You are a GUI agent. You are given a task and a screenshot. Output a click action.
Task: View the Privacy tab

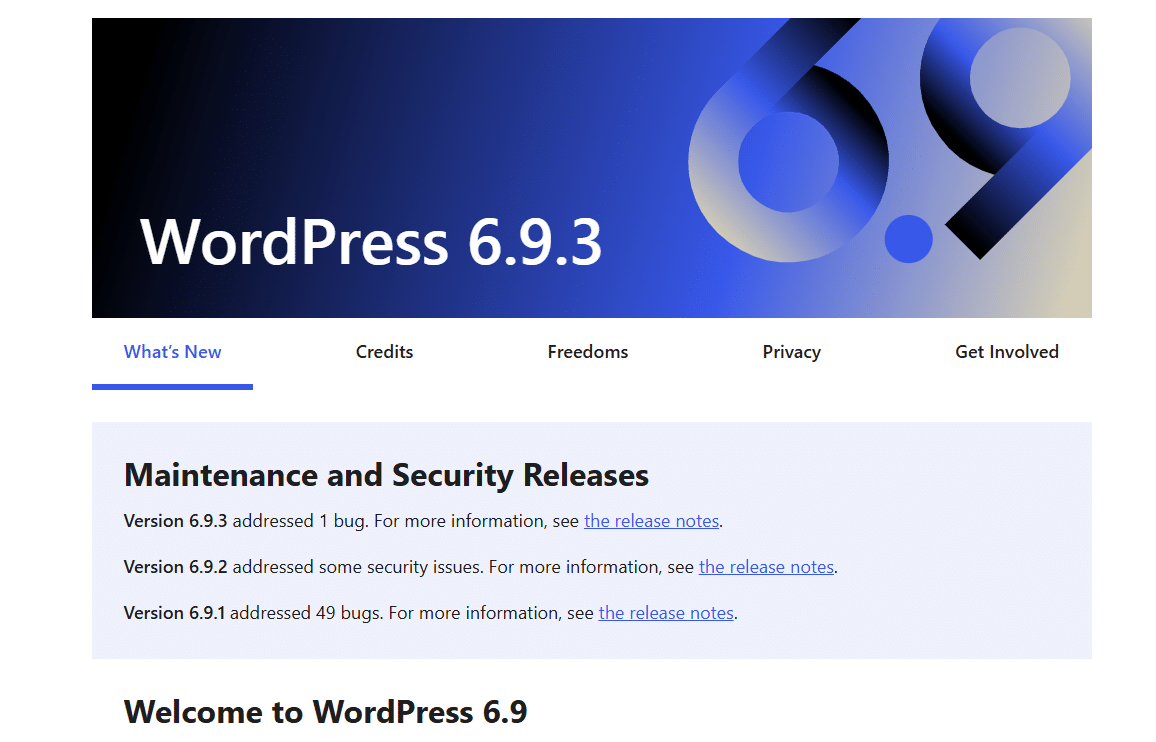791,351
